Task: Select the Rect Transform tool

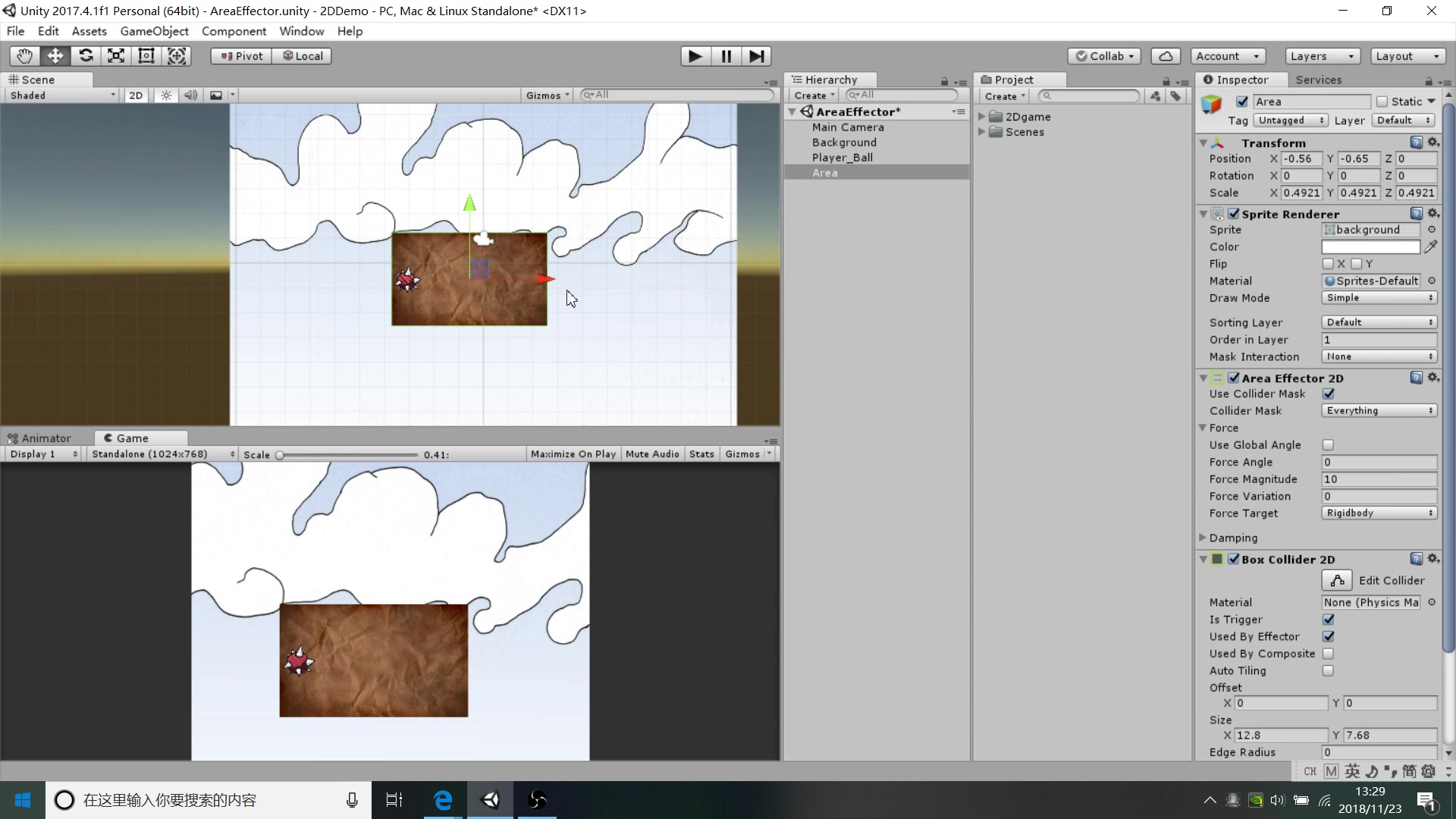Action: click(146, 56)
